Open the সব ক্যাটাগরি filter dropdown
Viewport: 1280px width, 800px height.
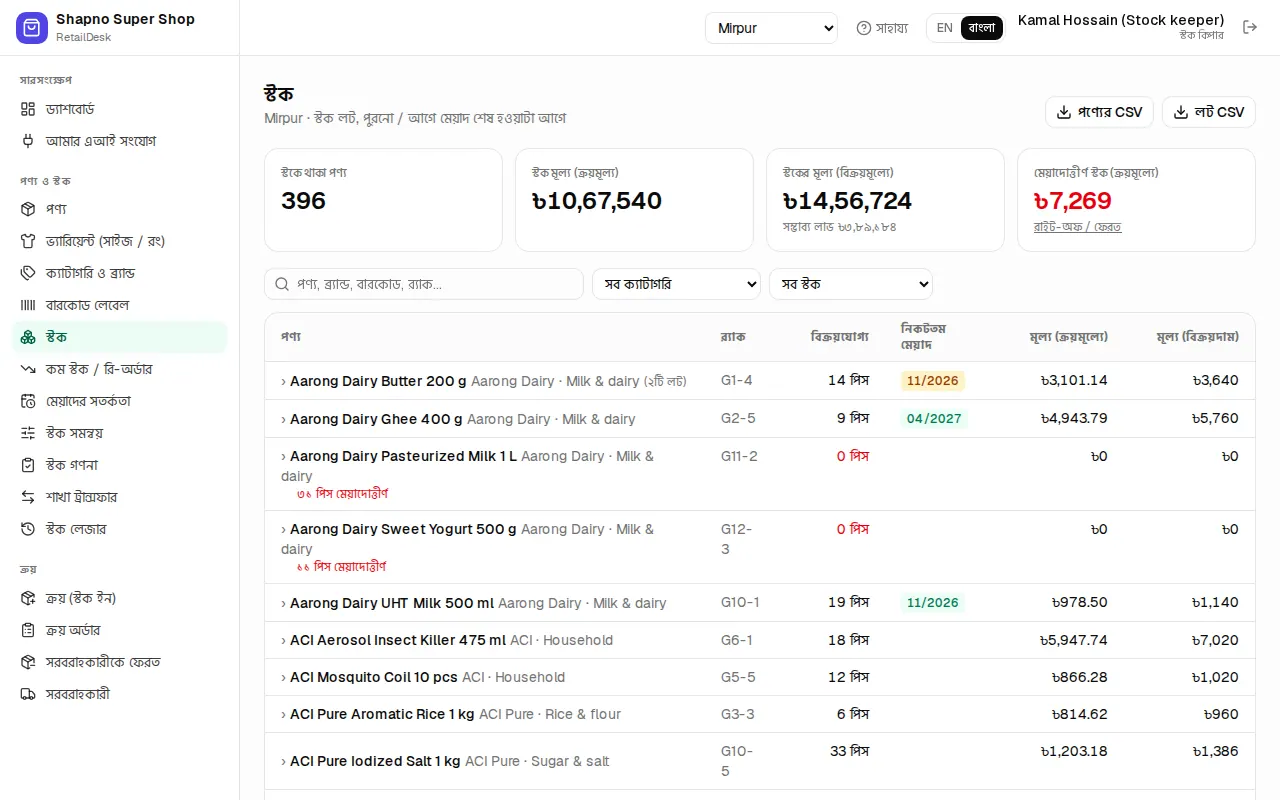click(676, 284)
